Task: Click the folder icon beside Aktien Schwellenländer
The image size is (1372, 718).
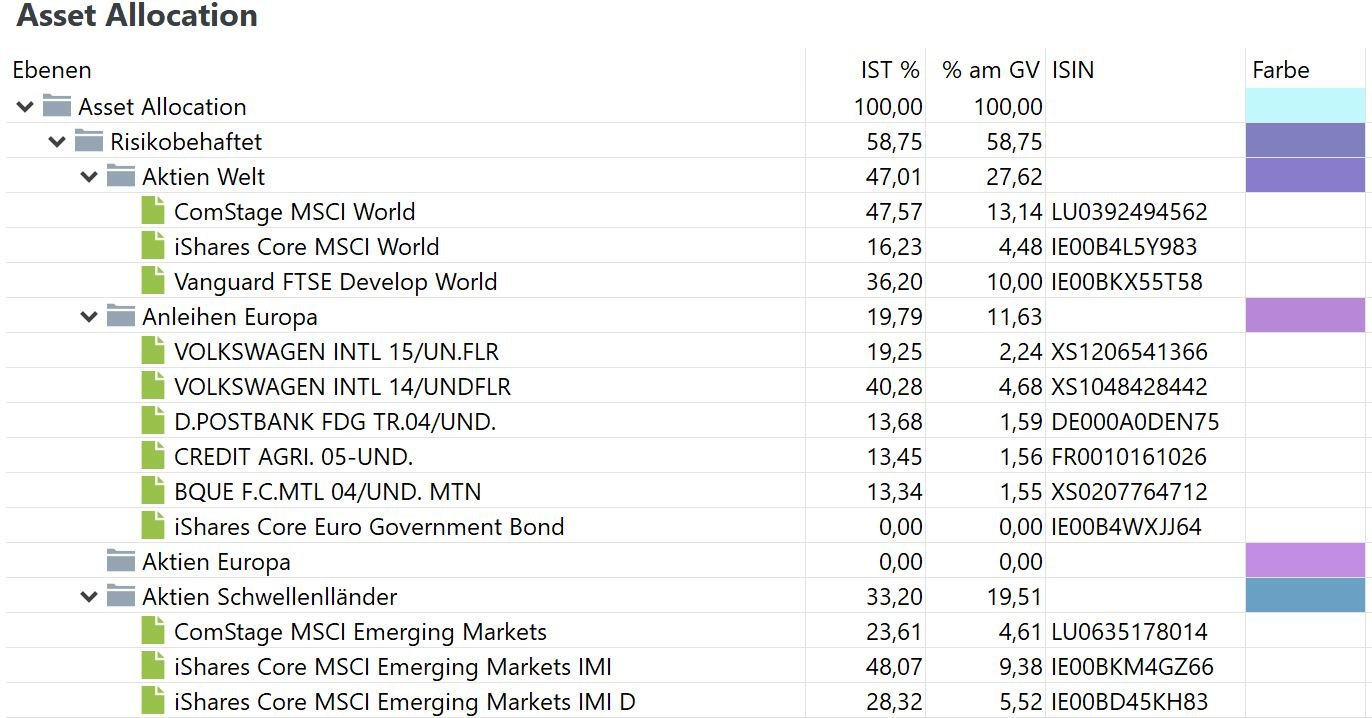Action: click(121, 596)
